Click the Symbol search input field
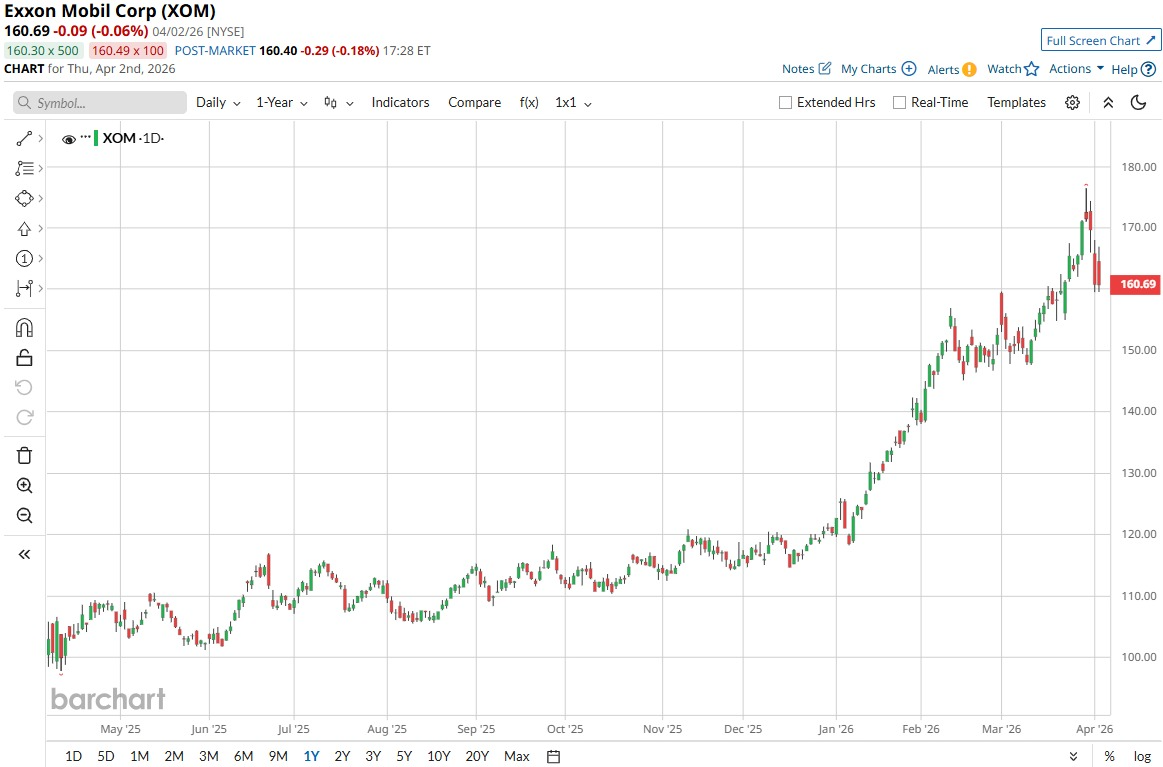1163x767 pixels. [100, 102]
